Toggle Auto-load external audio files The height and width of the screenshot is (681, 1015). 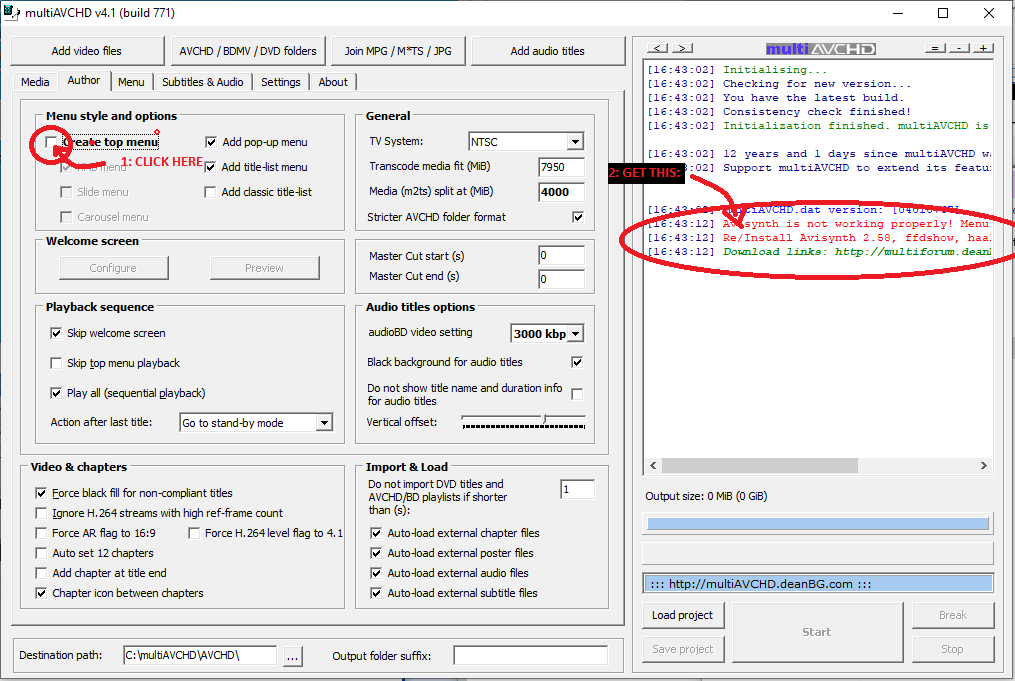(375, 573)
